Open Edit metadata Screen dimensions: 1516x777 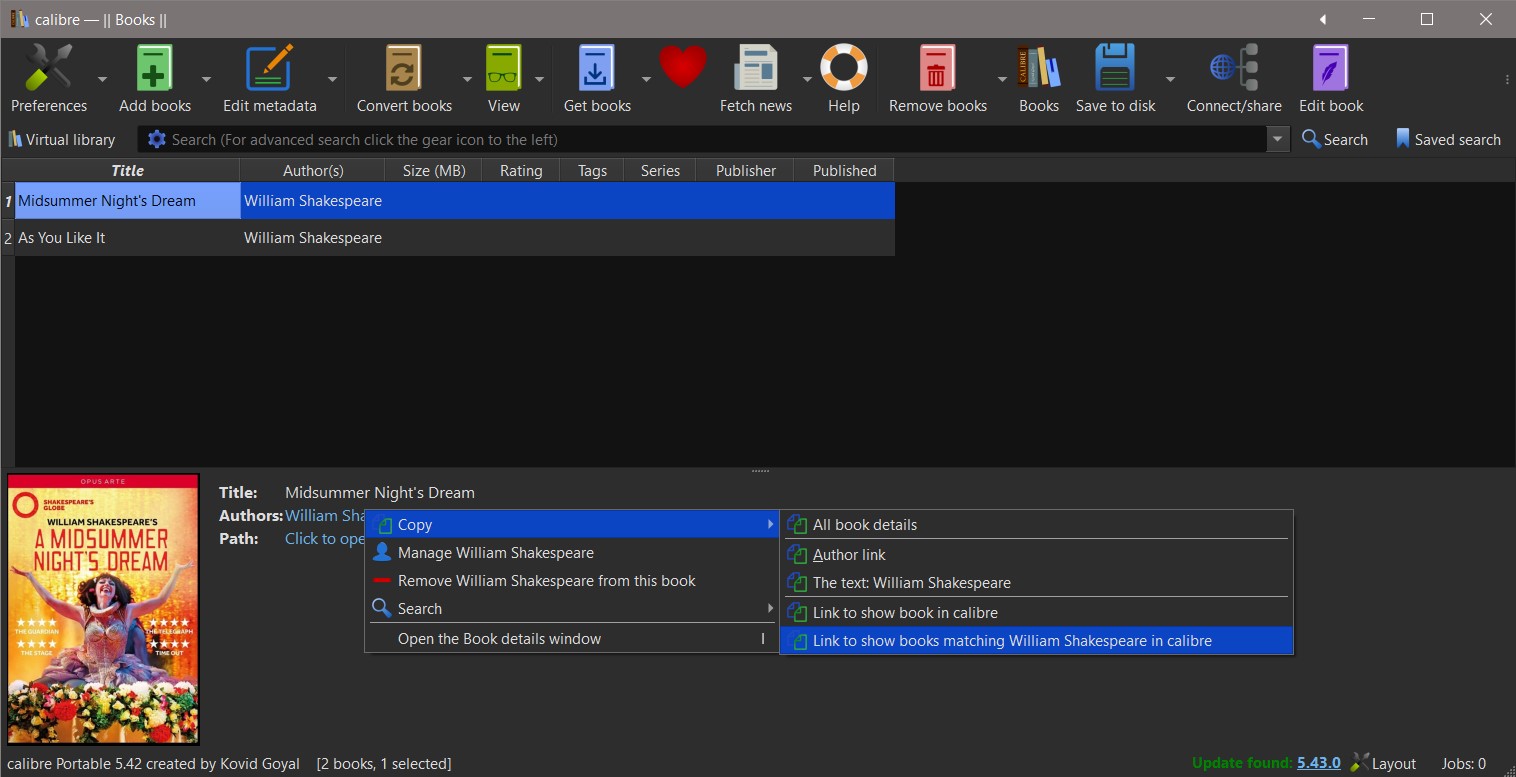[x=269, y=79]
